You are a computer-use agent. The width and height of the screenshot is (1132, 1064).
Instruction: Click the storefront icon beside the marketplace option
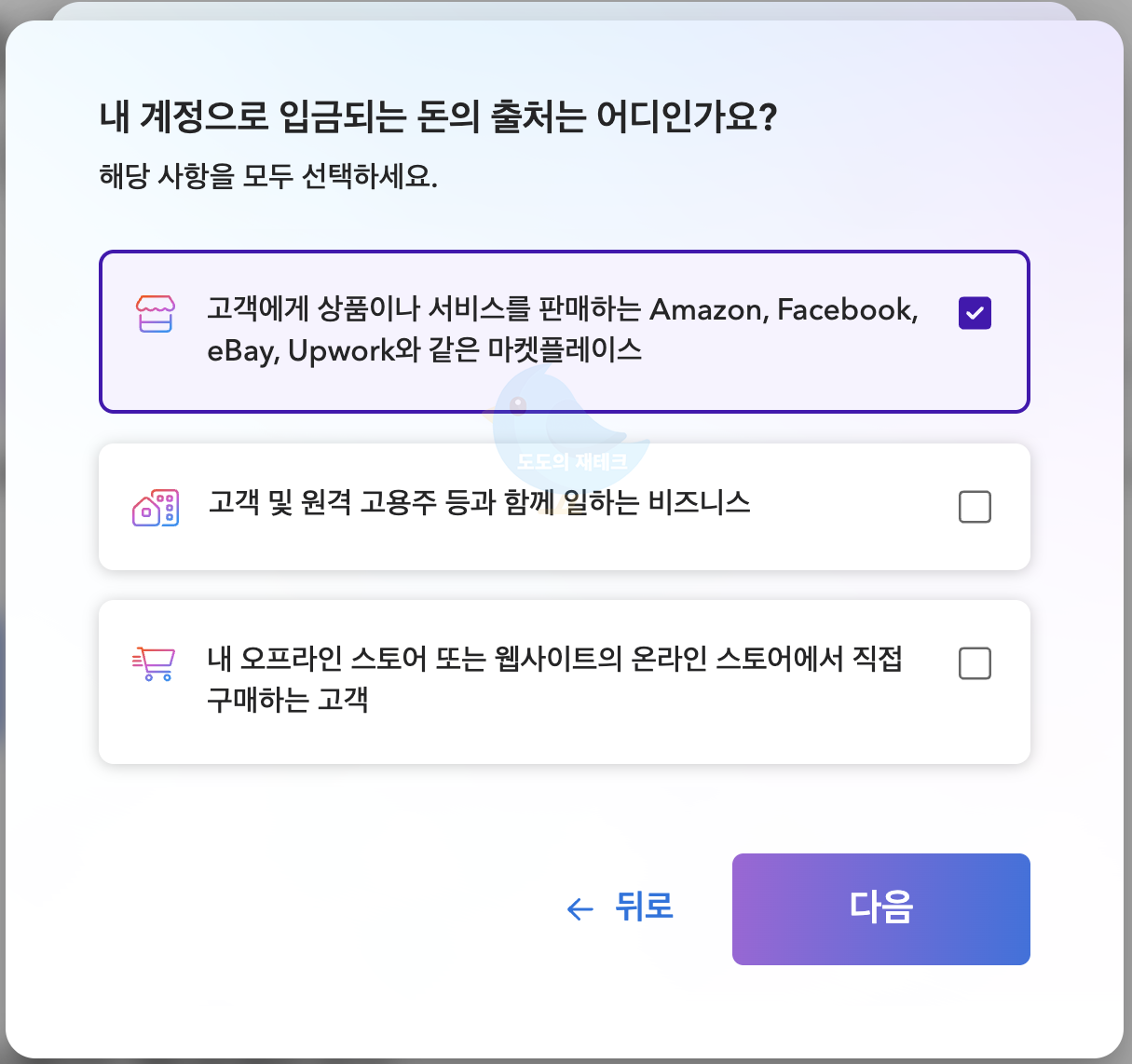tap(156, 315)
